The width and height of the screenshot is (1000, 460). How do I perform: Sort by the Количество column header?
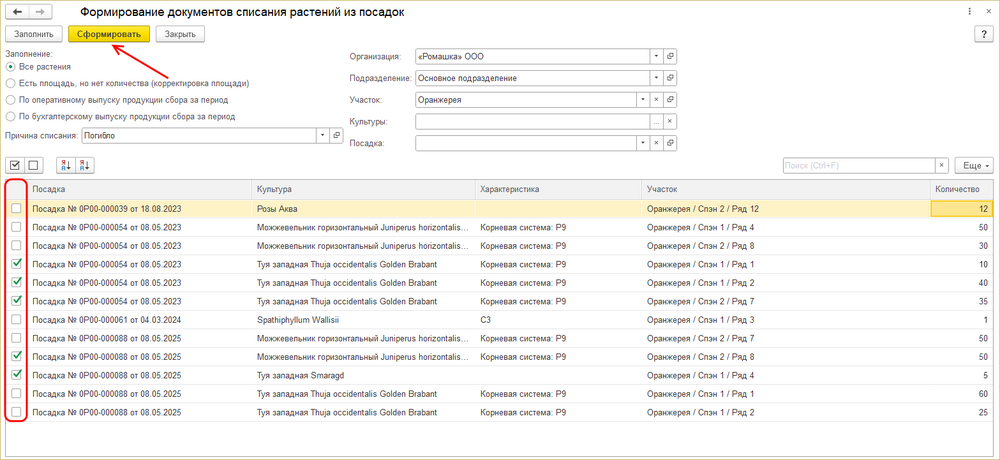(960, 188)
